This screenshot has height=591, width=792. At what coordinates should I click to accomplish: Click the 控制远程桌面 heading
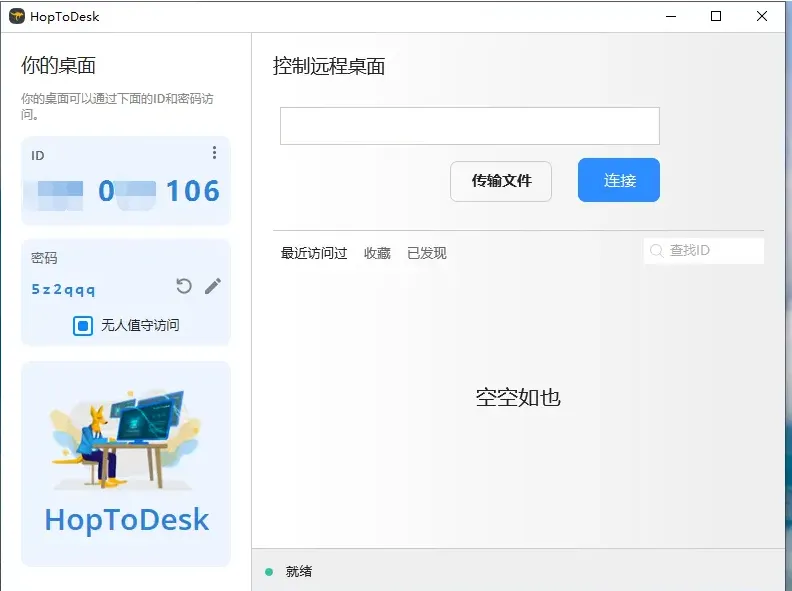[x=329, y=66]
